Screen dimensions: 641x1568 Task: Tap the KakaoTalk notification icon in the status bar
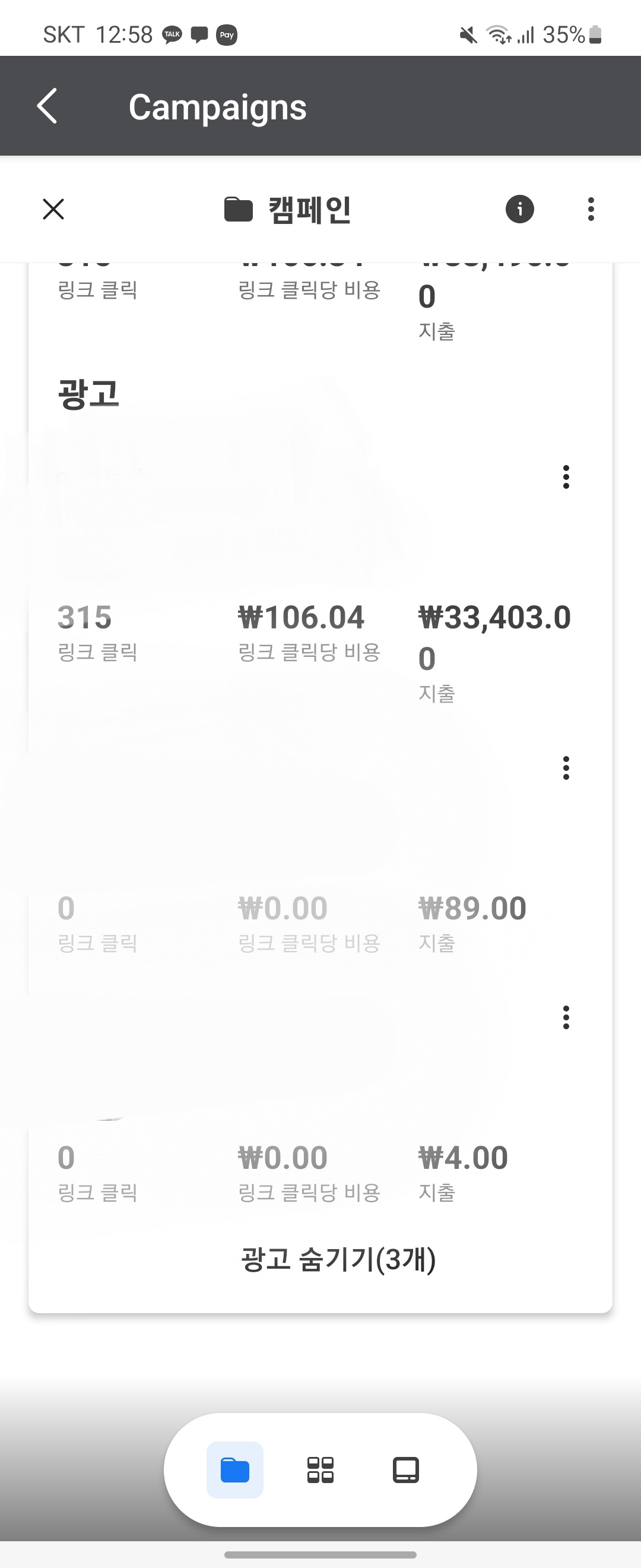[172, 34]
